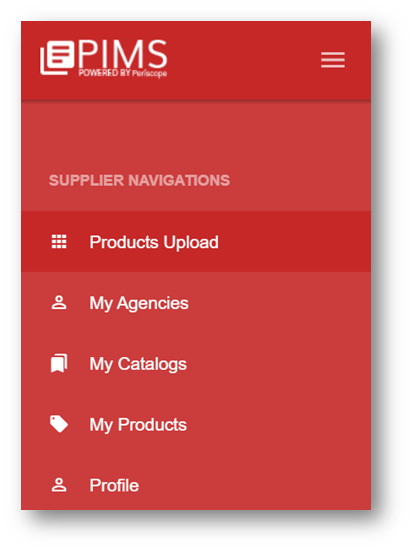Click the tag icon next to My Products
The height and width of the screenshot is (552, 413).
point(59,424)
